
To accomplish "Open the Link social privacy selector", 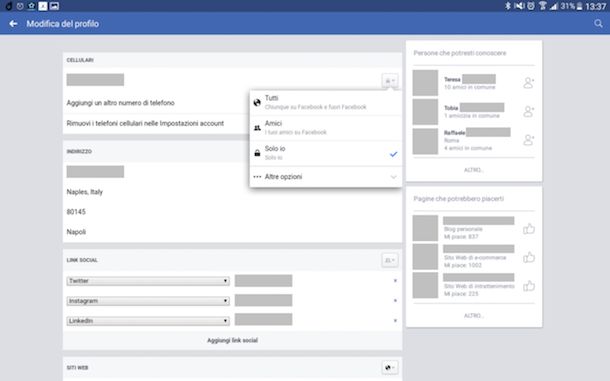I will (390, 260).
